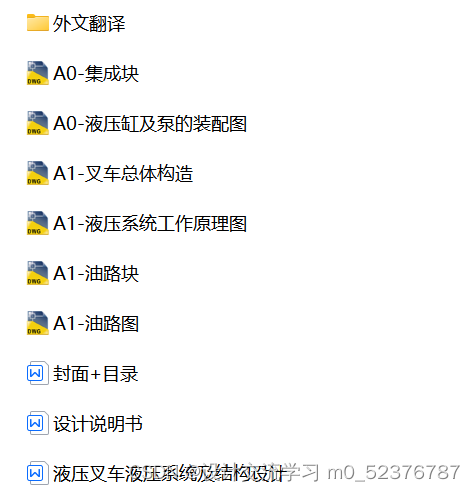Screen dimensions: 475x492
Task: Choose the file named A0-集成块
Action: (96, 73)
